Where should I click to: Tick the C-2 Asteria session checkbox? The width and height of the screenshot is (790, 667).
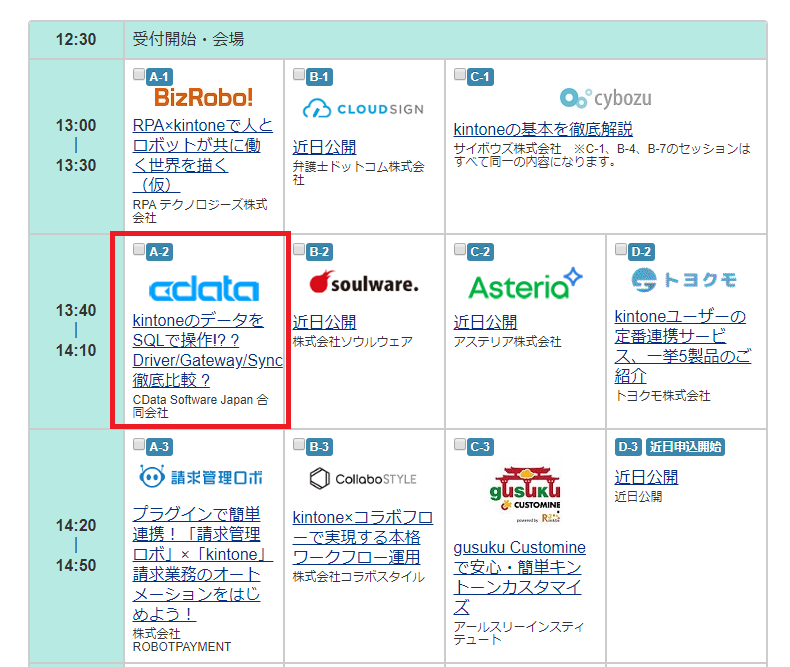pyautogui.click(x=459, y=249)
